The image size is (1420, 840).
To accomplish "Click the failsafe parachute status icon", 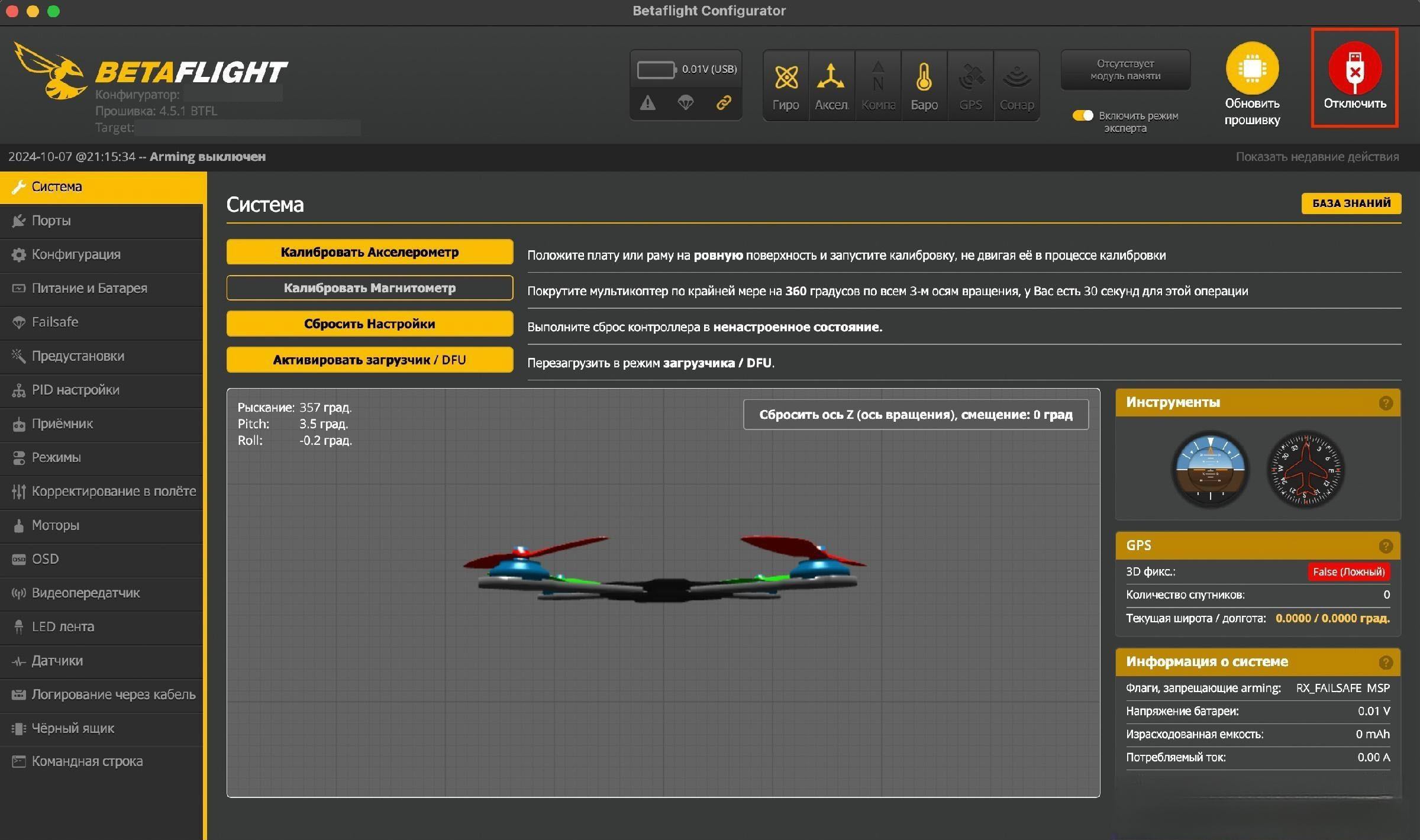I will (686, 103).
